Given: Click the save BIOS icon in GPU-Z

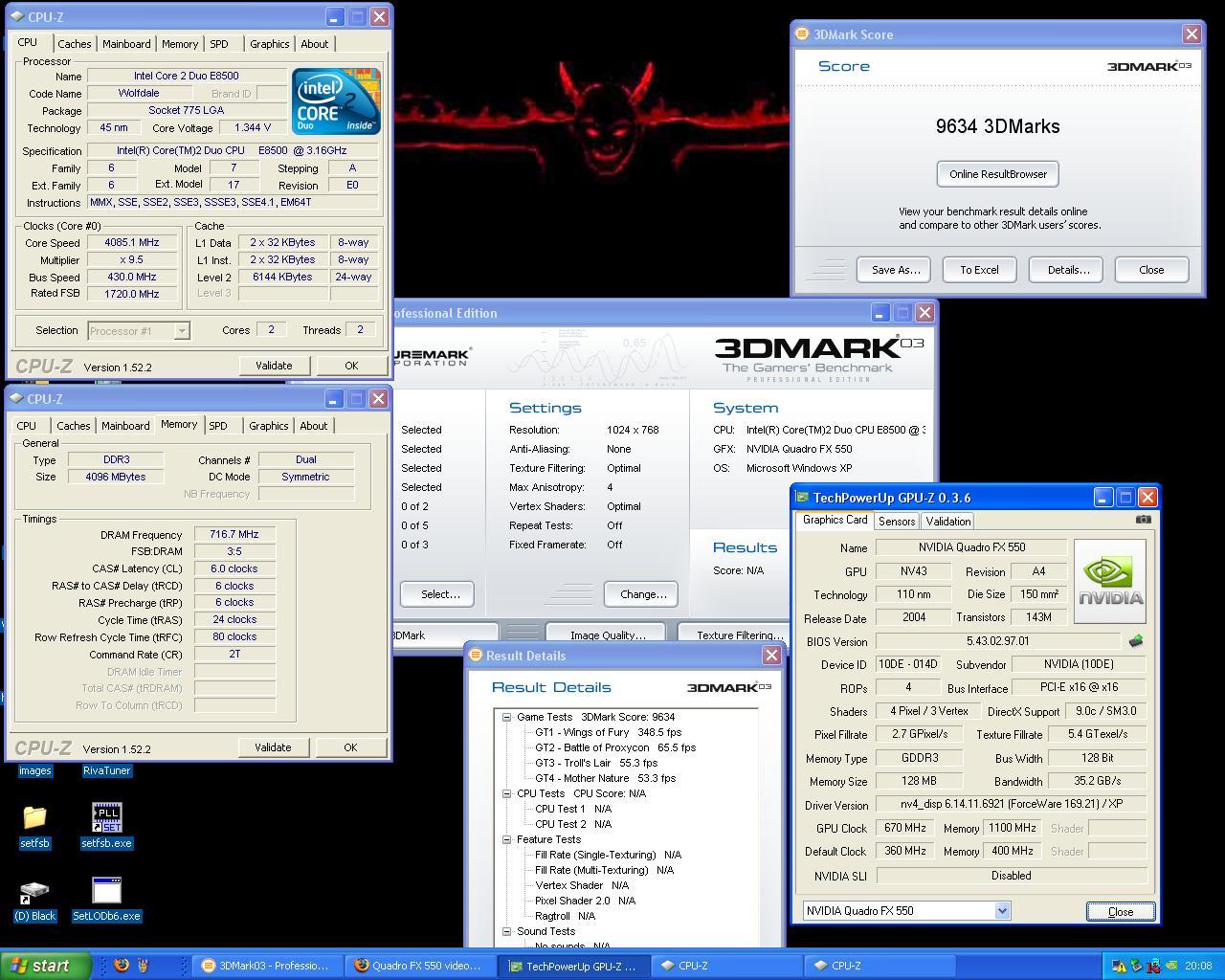Looking at the screenshot, I should pos(1136,641).
